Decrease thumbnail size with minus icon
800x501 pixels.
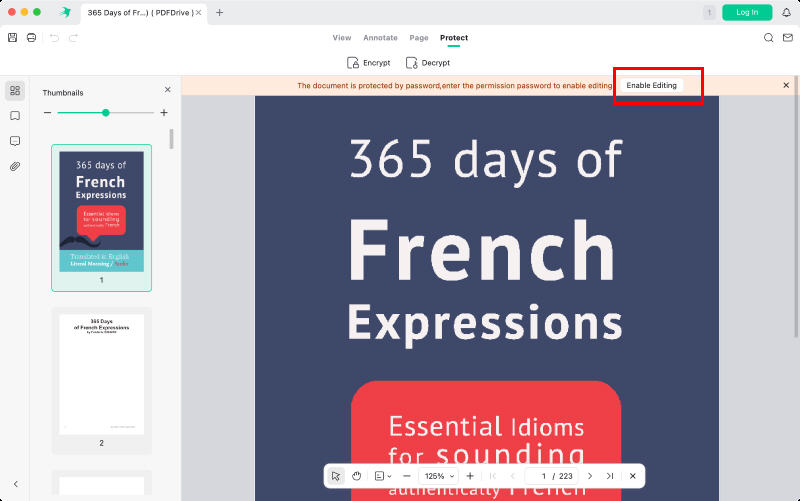[47, 113]
